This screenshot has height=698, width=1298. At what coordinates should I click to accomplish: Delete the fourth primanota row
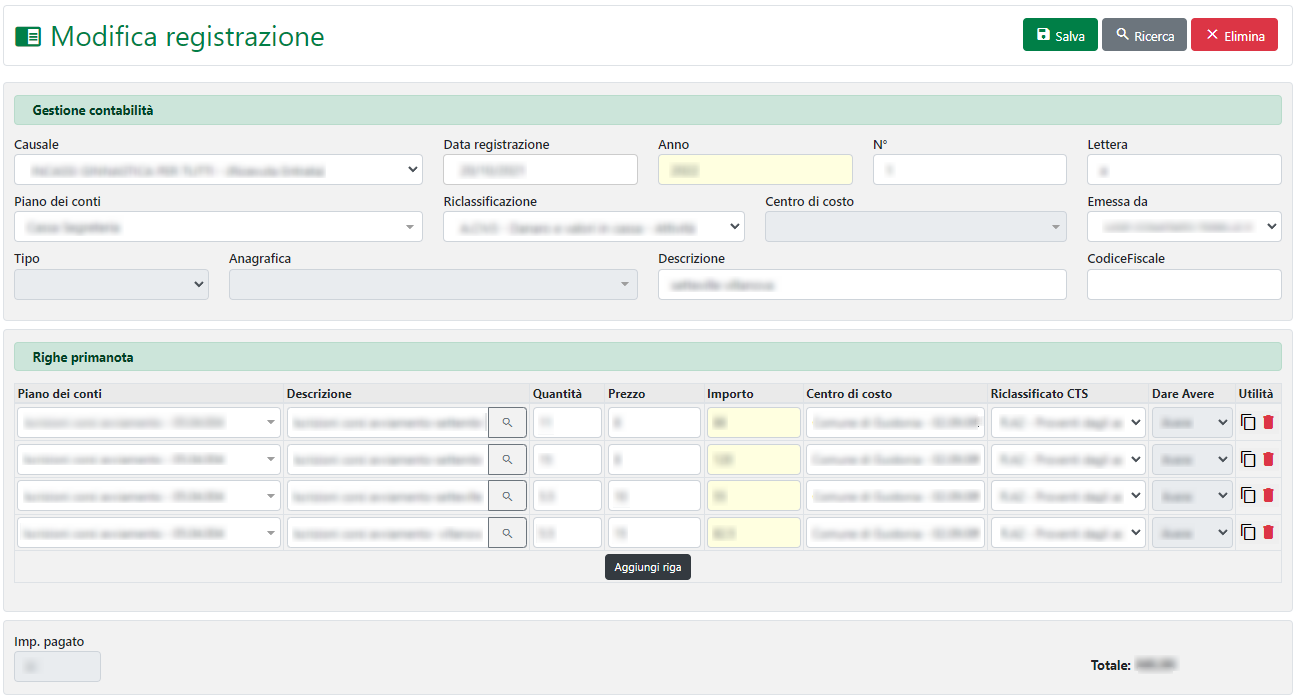pyautogui.click(x=1269, y=532)
